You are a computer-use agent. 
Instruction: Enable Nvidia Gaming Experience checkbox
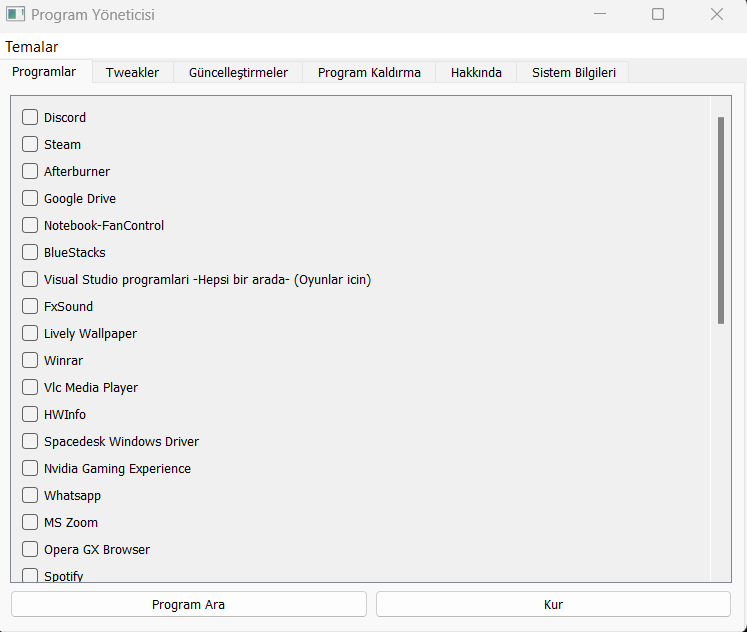point(30,468)
